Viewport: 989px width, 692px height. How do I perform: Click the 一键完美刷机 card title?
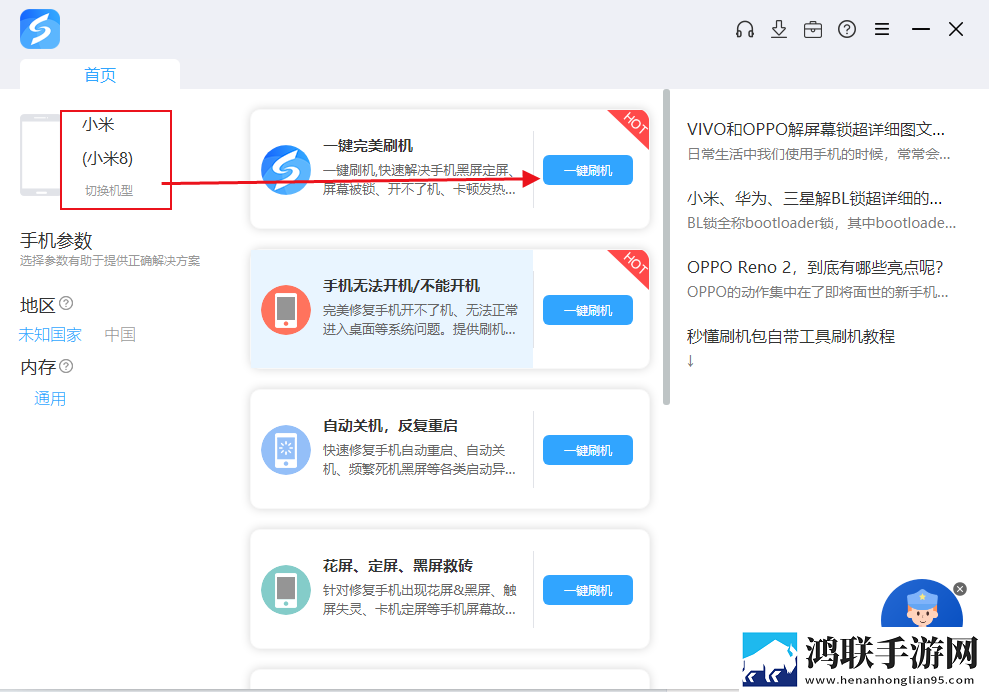368,146
